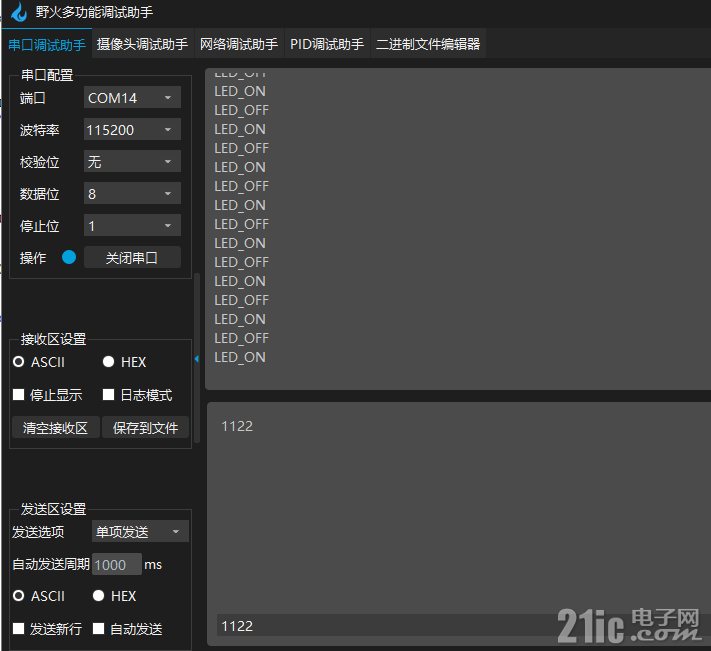Enable the 发送新行 checkbox
The height and width of the screenshot is (651, 711).
point(19,628)
